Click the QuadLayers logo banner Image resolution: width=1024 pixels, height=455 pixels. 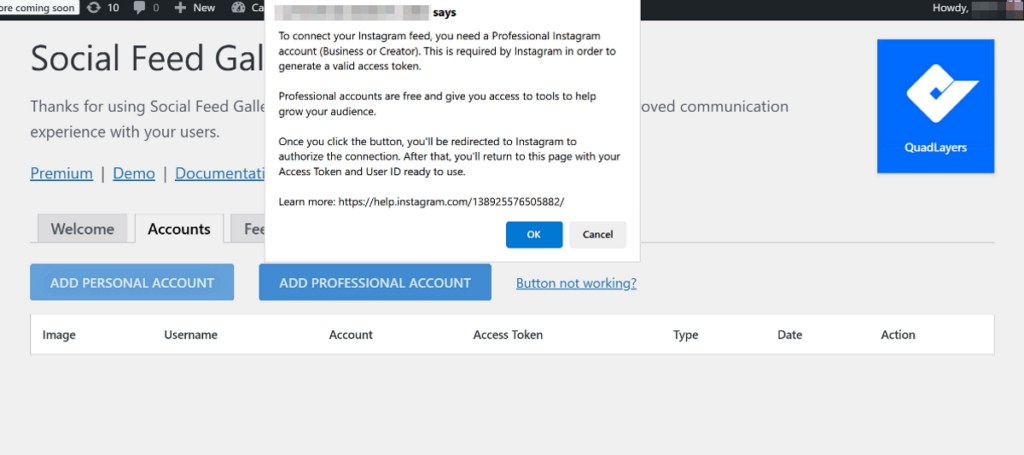[x=935, y=106]
